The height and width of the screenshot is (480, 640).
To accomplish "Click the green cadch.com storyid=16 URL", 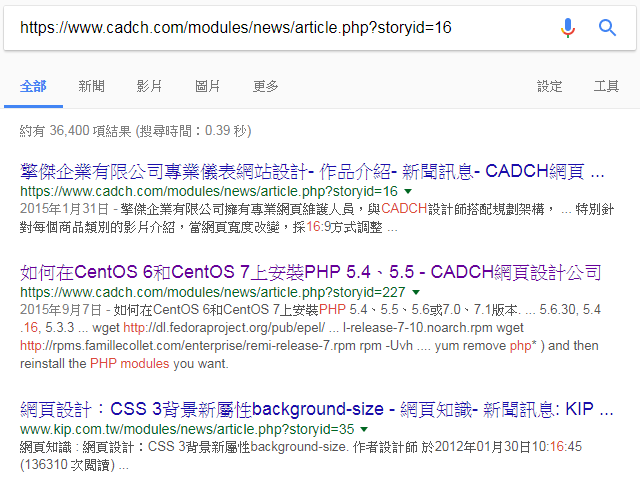I will [208, 191].
